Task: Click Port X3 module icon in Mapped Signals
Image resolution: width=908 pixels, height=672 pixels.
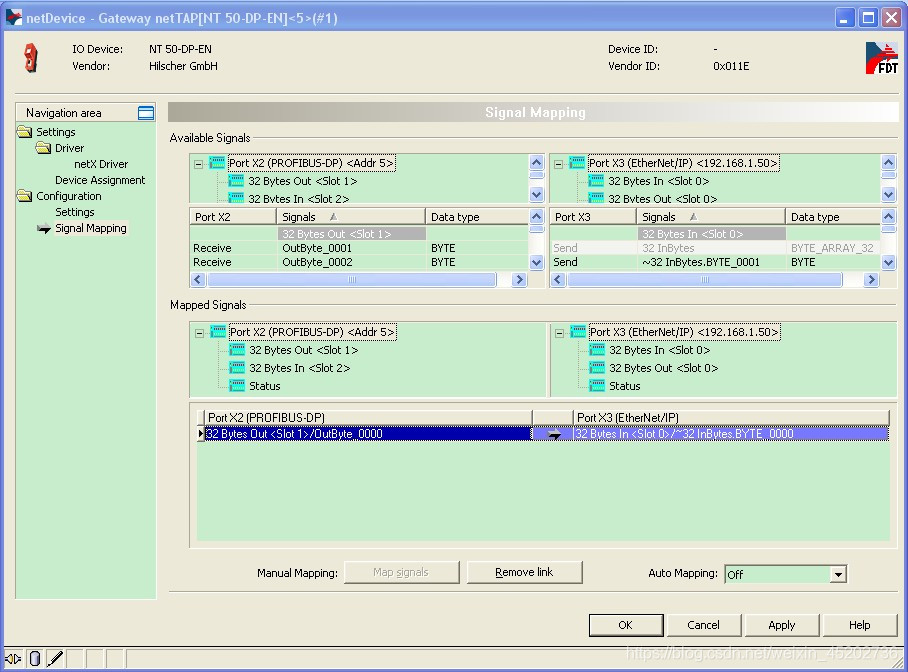Action: coord(579,332)
